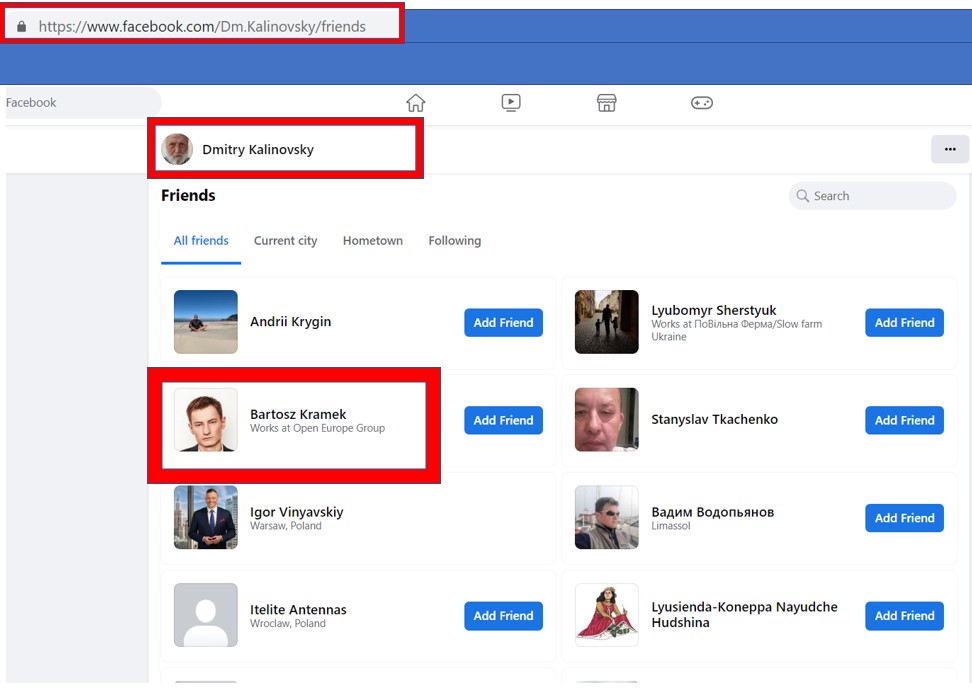Add Friend for Lyusienda-Koneppa Nayudche Hudshina

point(904,615)
